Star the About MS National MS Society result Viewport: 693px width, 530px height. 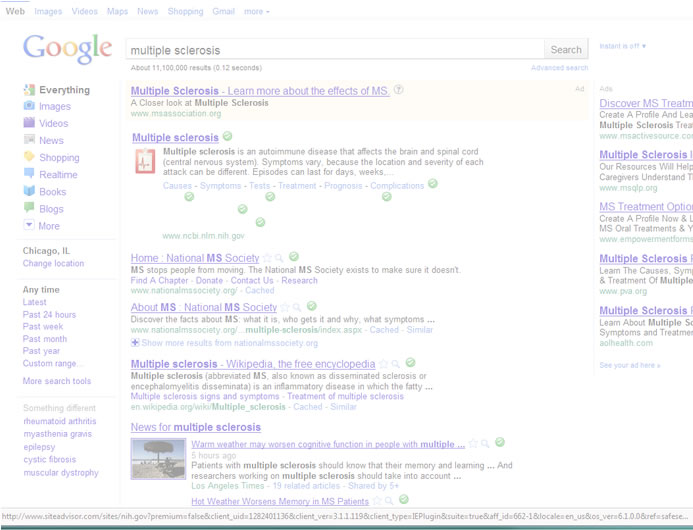point(285,307)
